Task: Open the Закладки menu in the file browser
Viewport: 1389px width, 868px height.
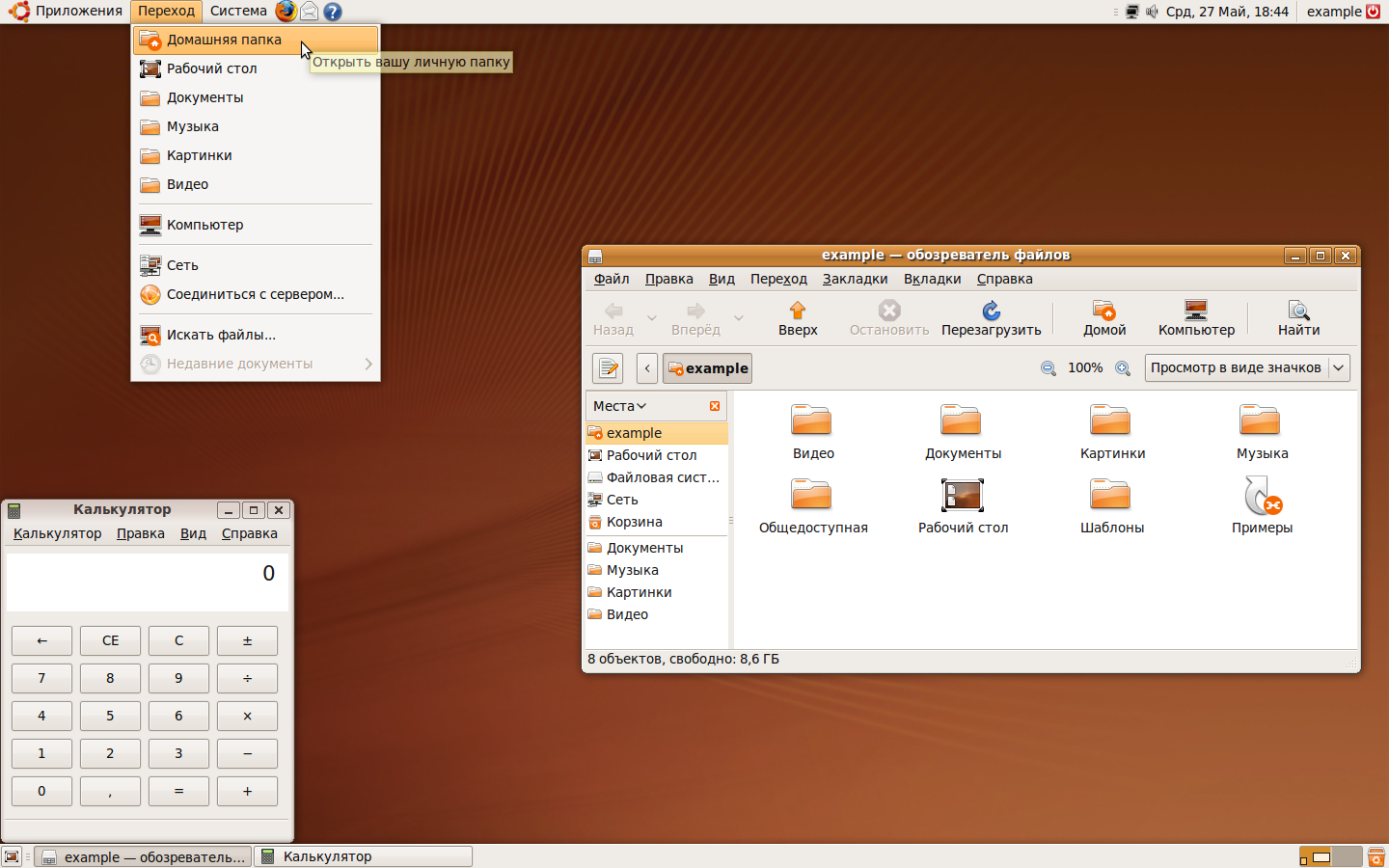Action: 856,279
